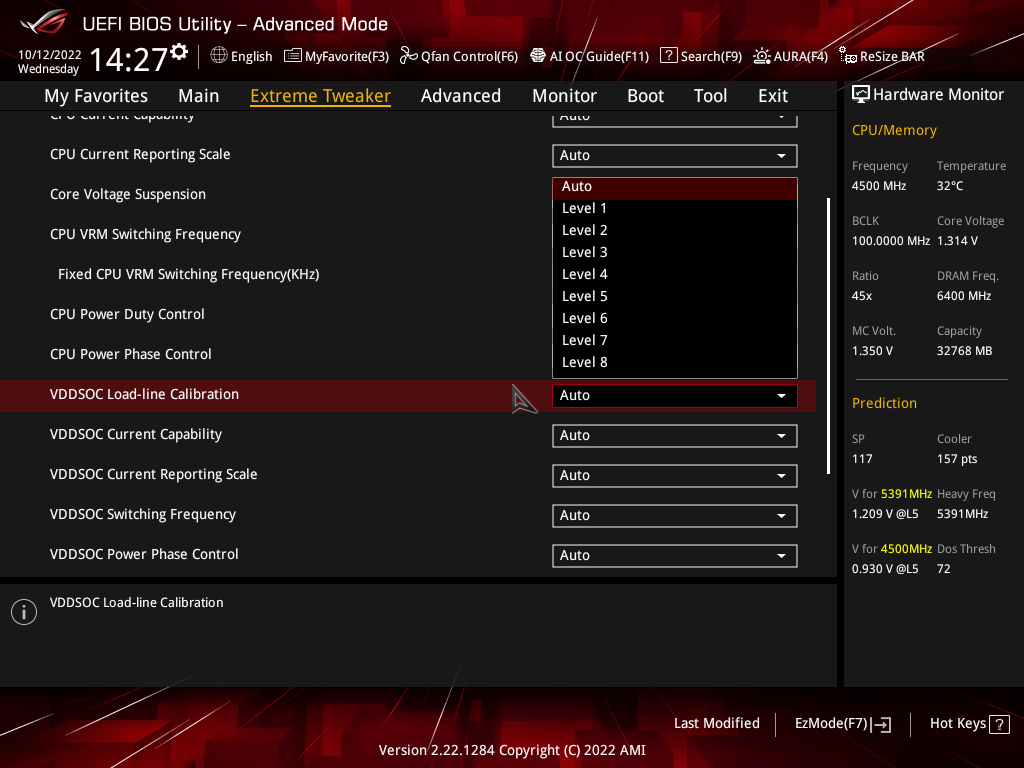
Task: Go to the Exit tab
Action: (773, 95)
